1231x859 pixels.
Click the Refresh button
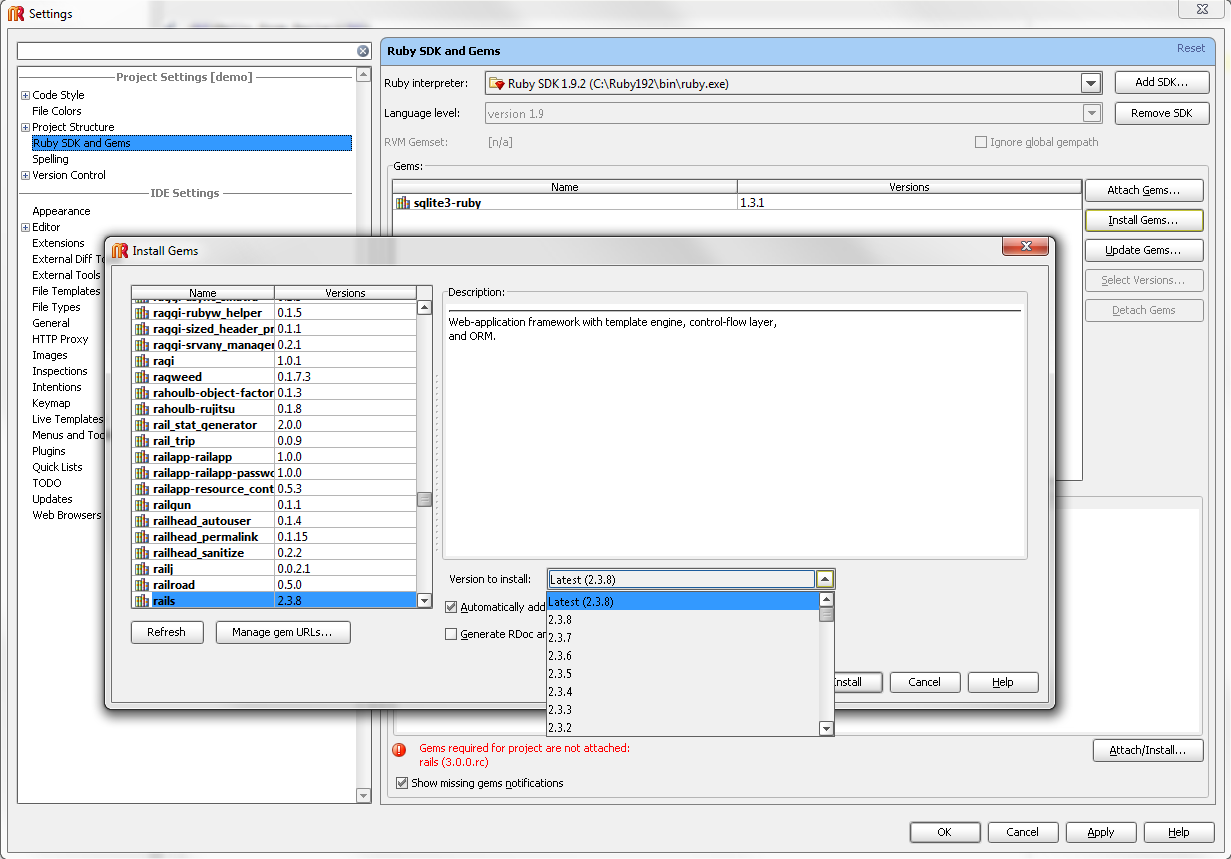[x=166, y=632]
